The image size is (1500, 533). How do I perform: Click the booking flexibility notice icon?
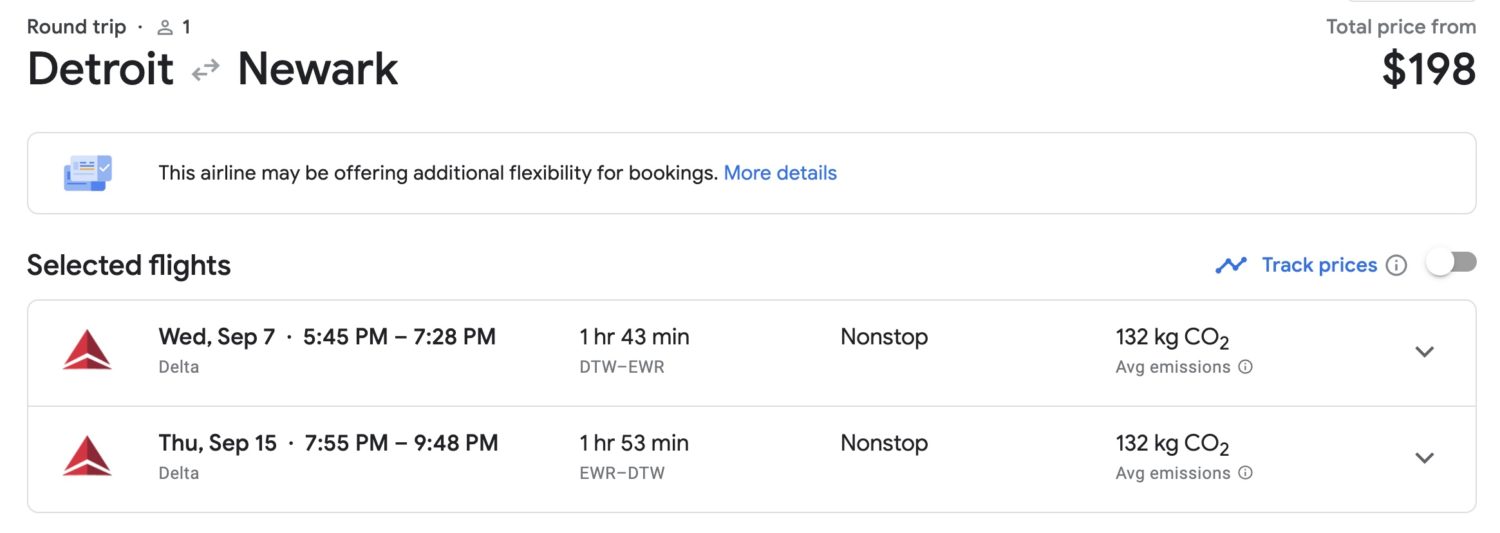88,173
